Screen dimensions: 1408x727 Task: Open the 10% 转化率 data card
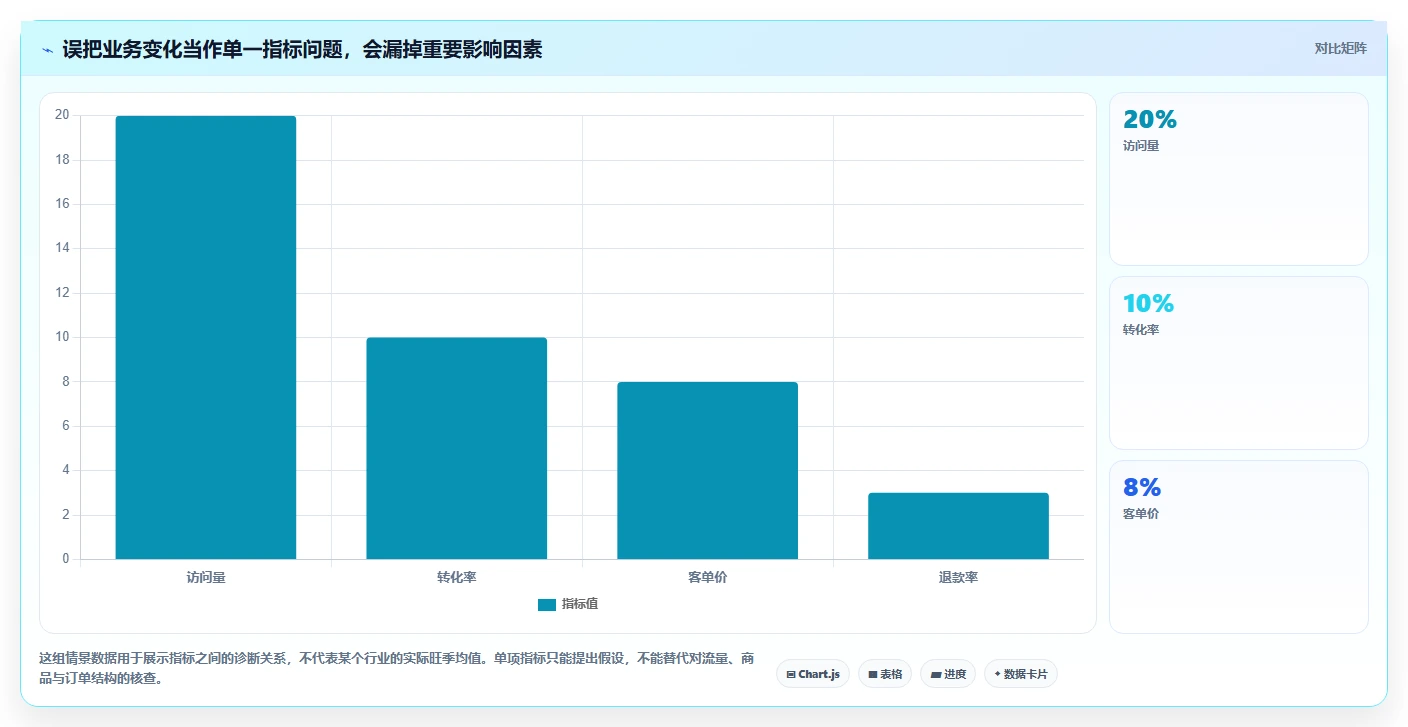pos(1238,363)
